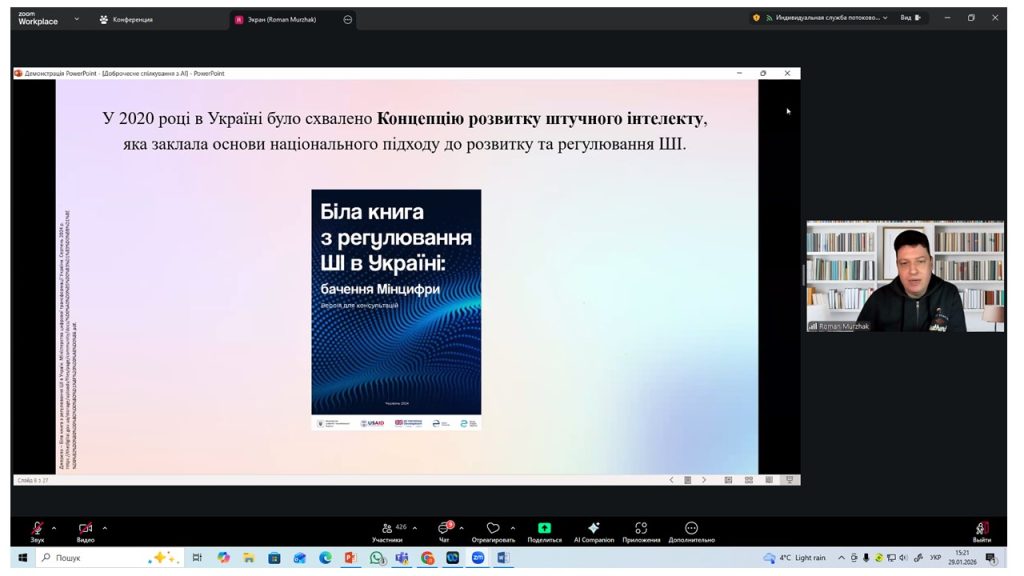The width and height of the screenshot is (1024, 576).
Task: Turn on the video camera
Action: click(x=85, y=528)
